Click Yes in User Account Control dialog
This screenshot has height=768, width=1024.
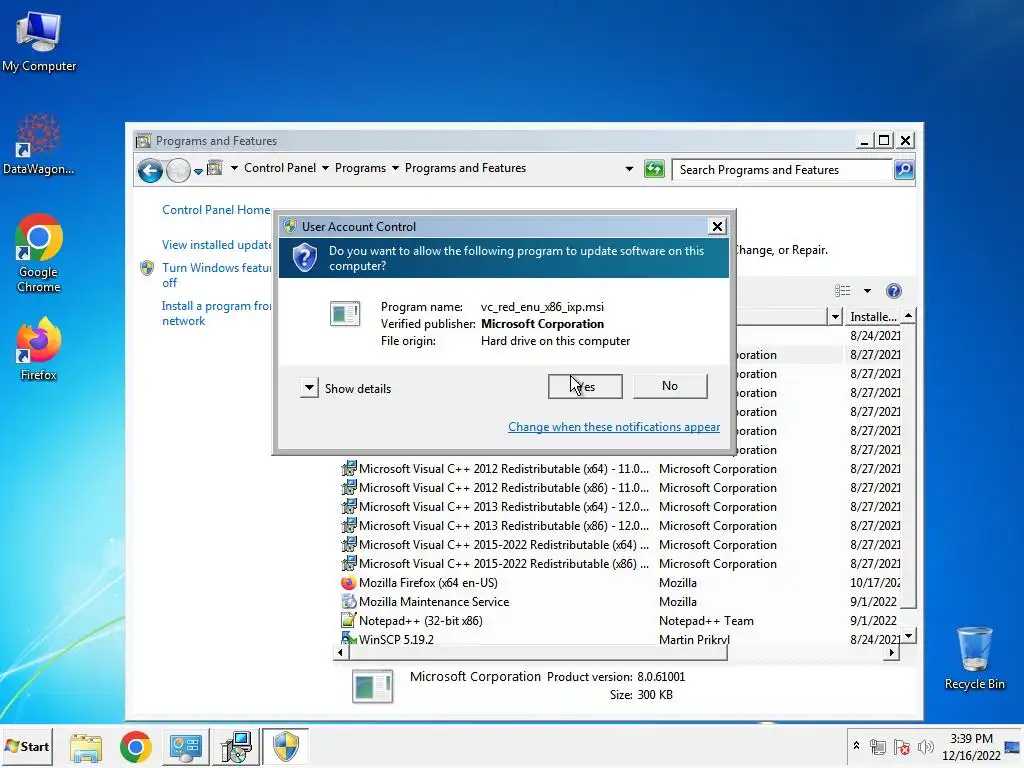coord(584,386)
